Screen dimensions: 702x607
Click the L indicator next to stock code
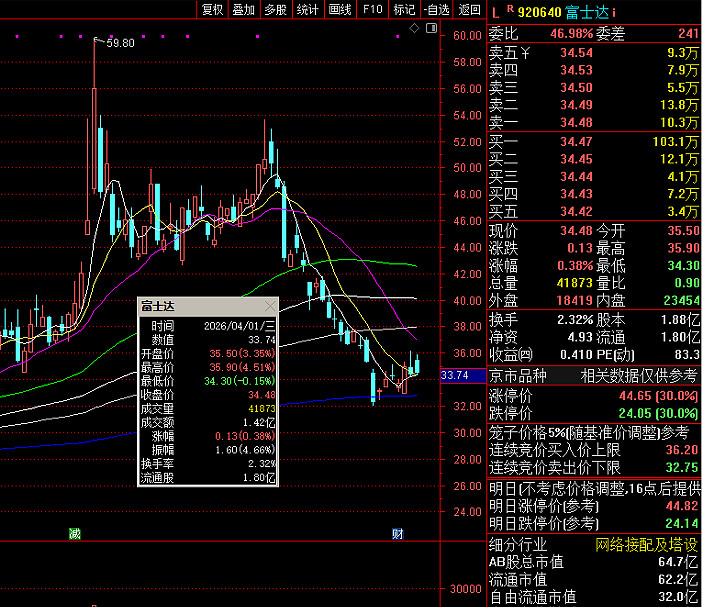coord(495,13)
